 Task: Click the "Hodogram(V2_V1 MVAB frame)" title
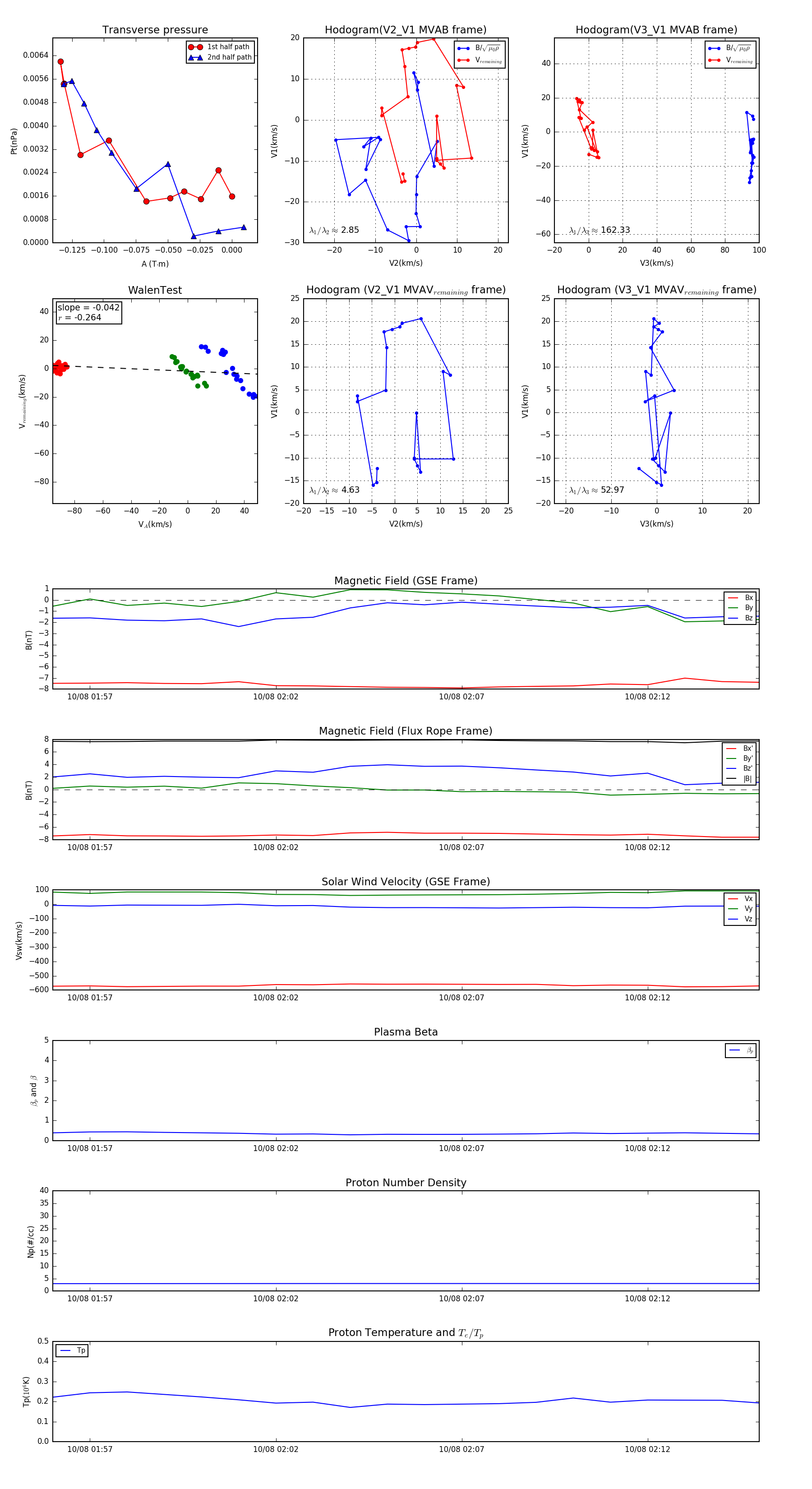(406, 30)
